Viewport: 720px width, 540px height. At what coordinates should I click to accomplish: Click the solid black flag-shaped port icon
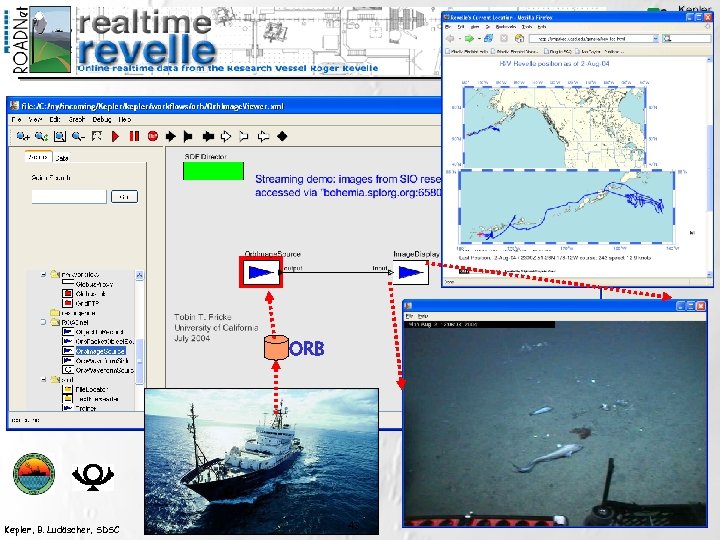tap(188, 136)
